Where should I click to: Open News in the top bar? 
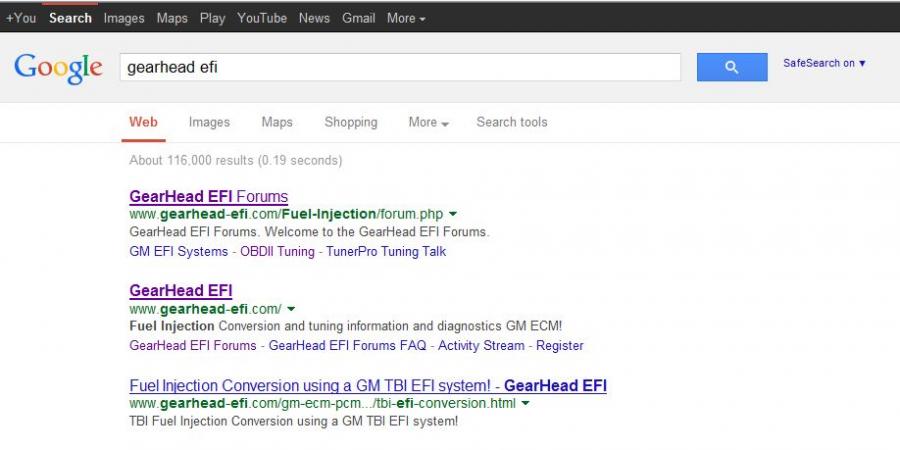(314, 18)
